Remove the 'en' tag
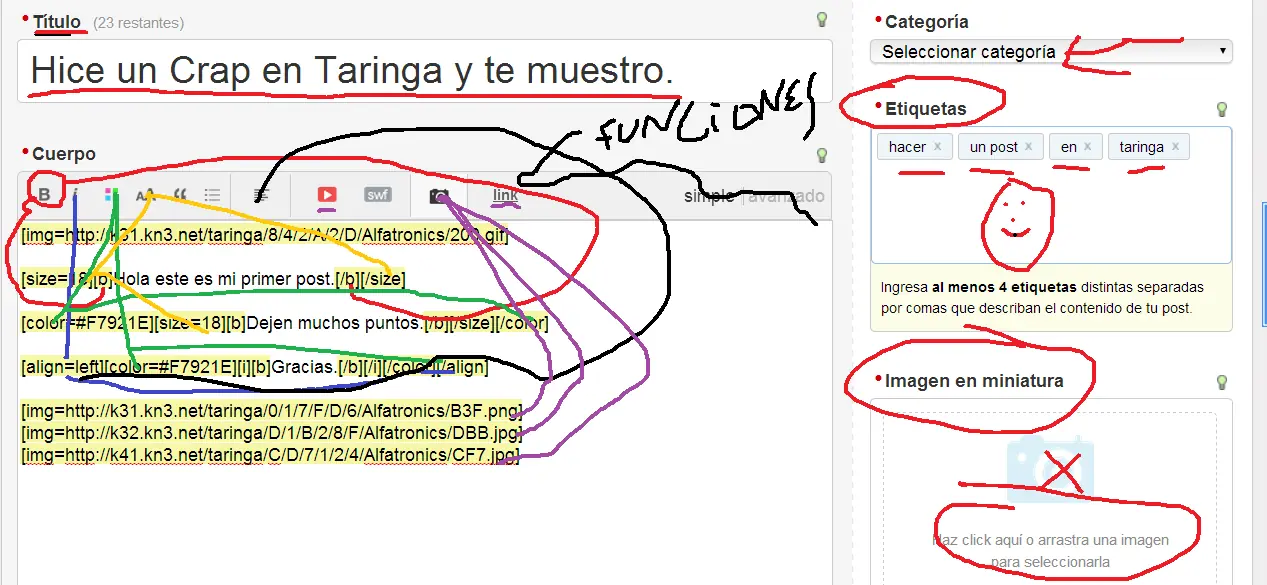Screen dimensions: 1267x585 (1087, 146)
